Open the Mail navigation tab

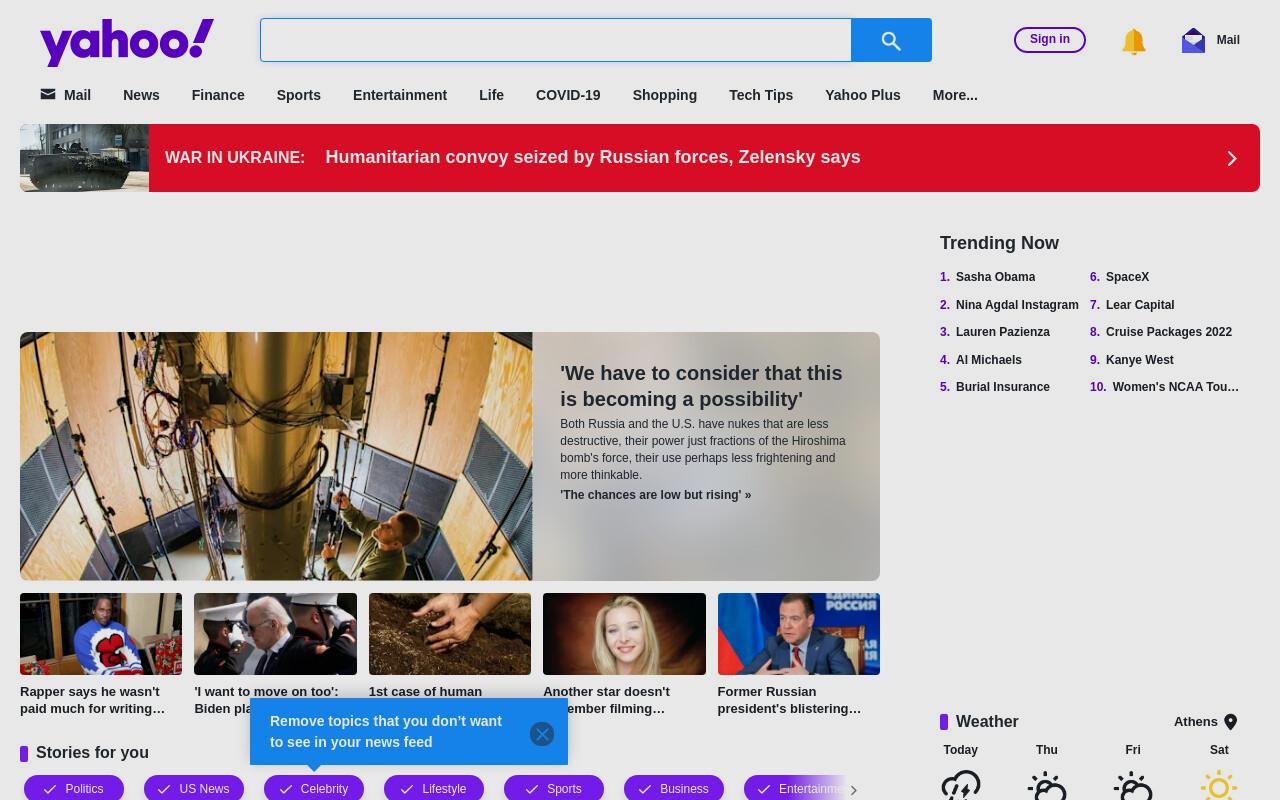click(x=66, y=95)
